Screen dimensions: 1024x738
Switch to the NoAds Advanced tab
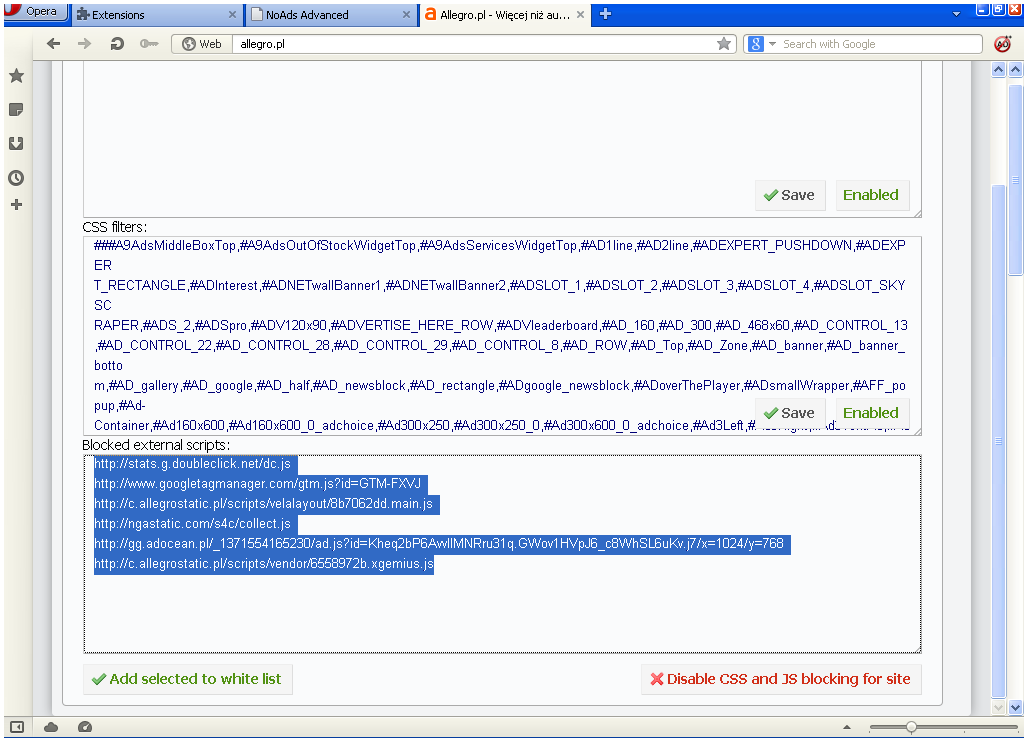[x=330, y=14]
